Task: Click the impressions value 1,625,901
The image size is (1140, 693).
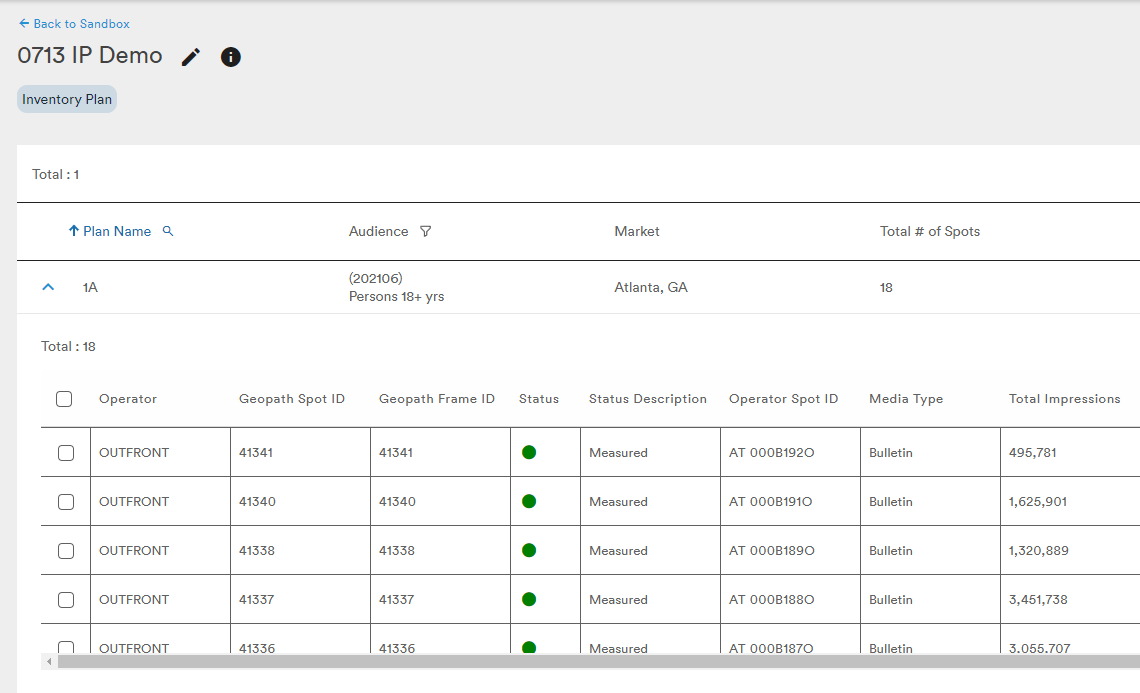Action: click(x=1038, y=502)
